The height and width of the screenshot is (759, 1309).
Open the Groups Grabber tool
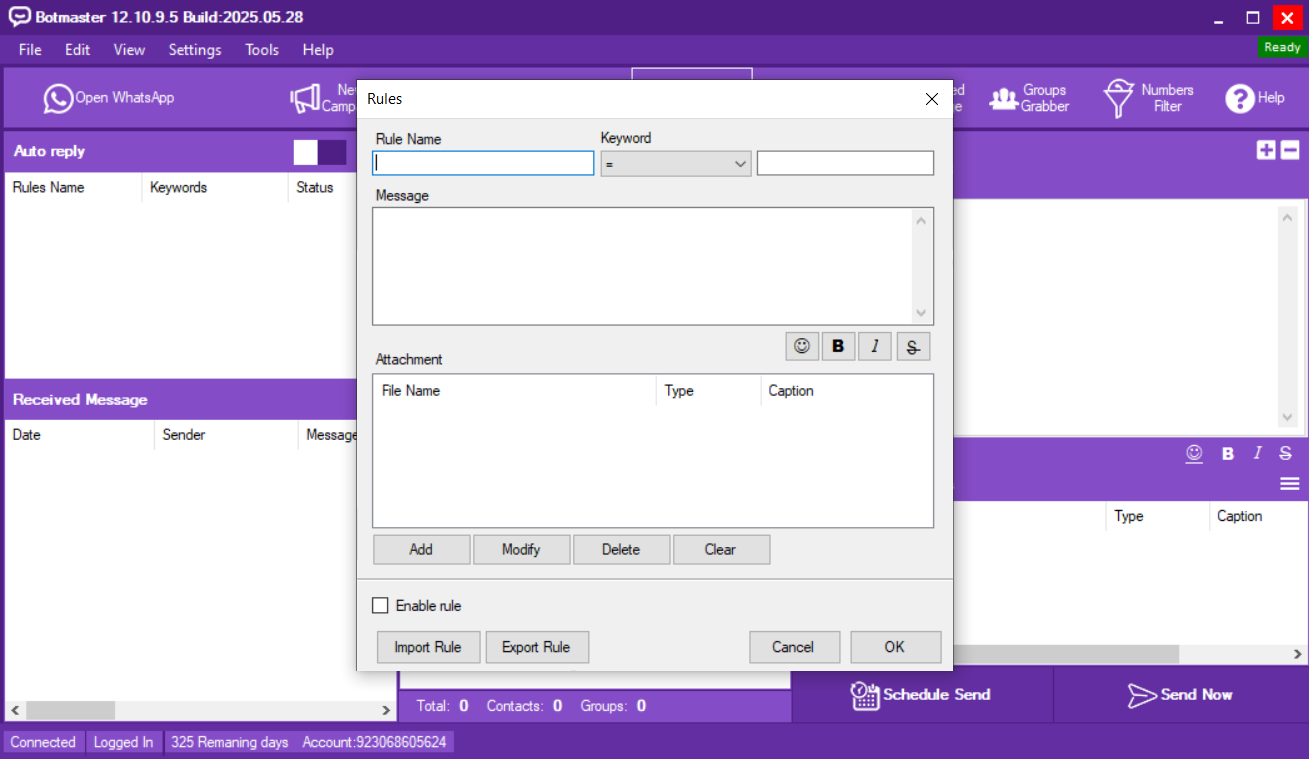pyautogui.click(x=1029, y=98)
